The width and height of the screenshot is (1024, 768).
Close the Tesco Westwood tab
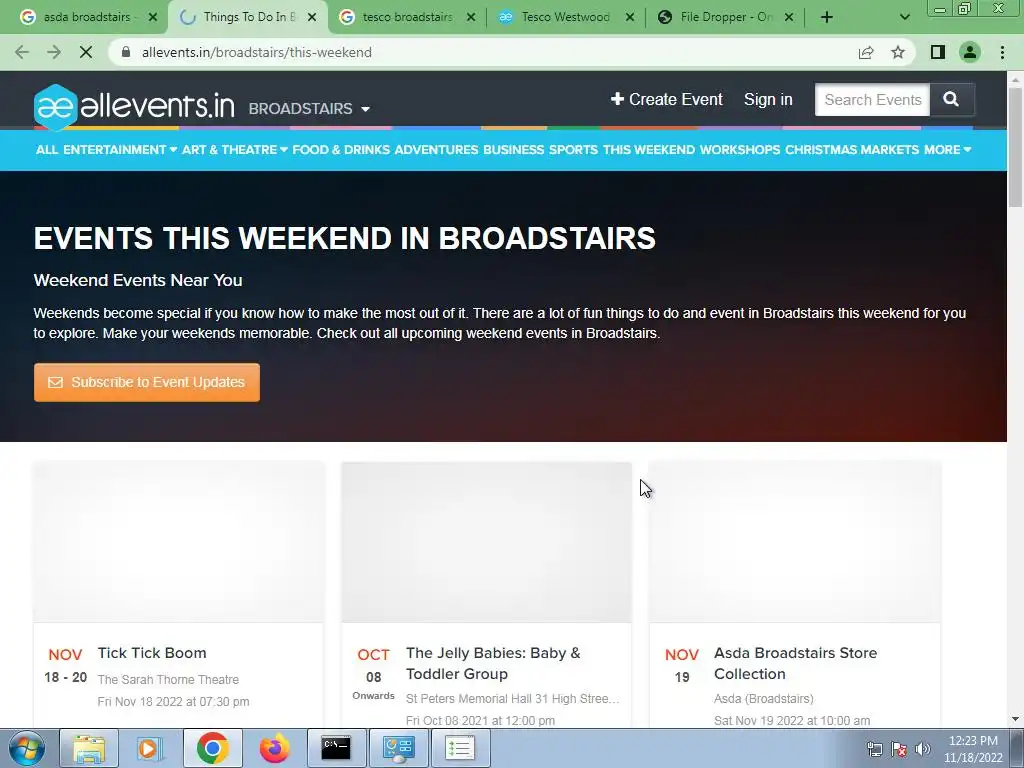pyautogui.click(x=630, y=17)
